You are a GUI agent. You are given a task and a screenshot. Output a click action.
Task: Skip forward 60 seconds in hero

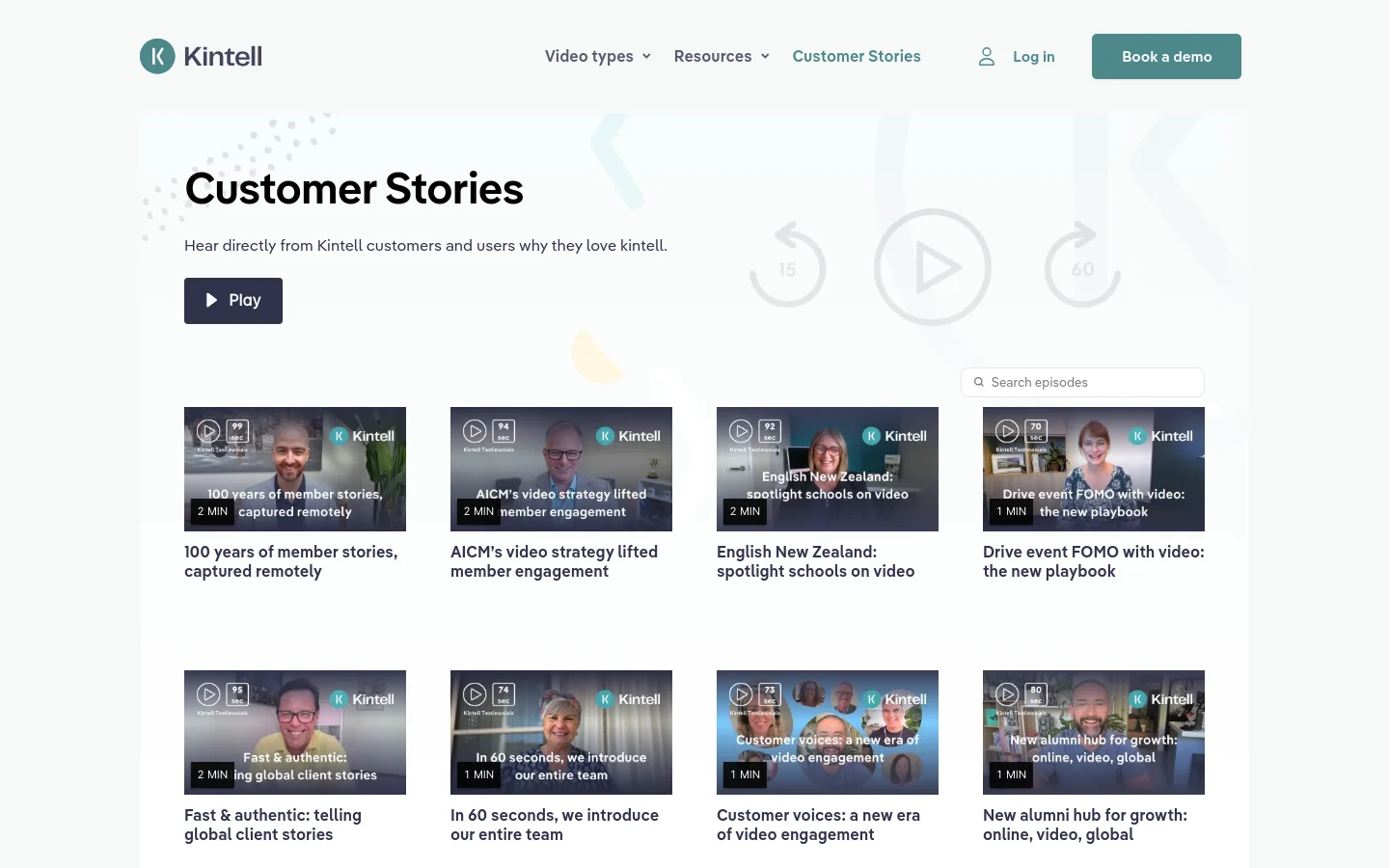point(1082,265)
